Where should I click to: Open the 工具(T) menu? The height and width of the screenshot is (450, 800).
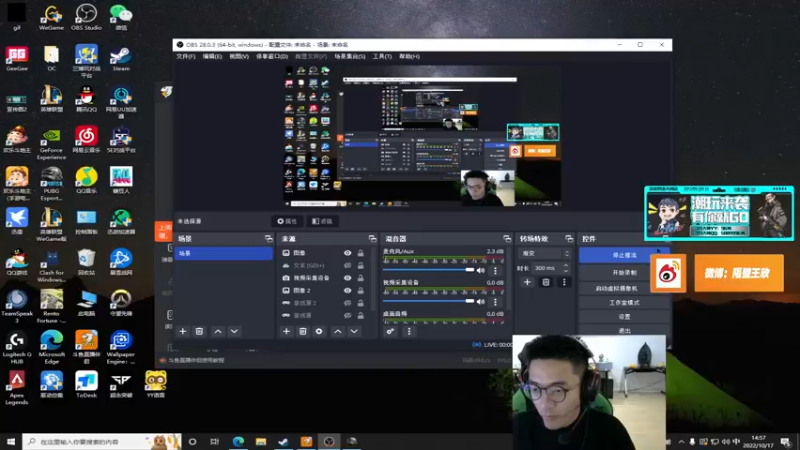(382, 57)
